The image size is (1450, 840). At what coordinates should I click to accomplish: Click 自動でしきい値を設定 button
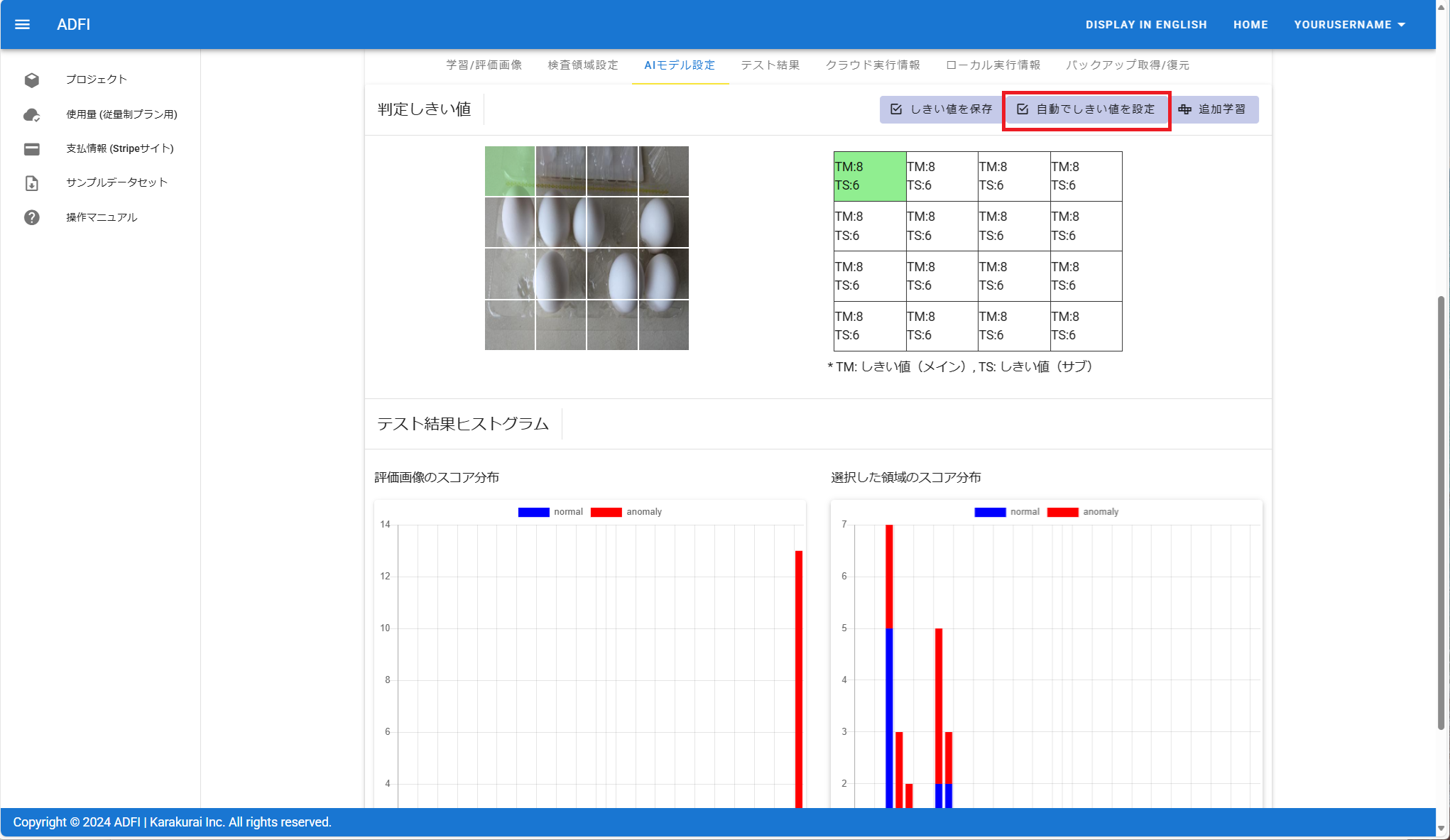(x=1086, y=109)
